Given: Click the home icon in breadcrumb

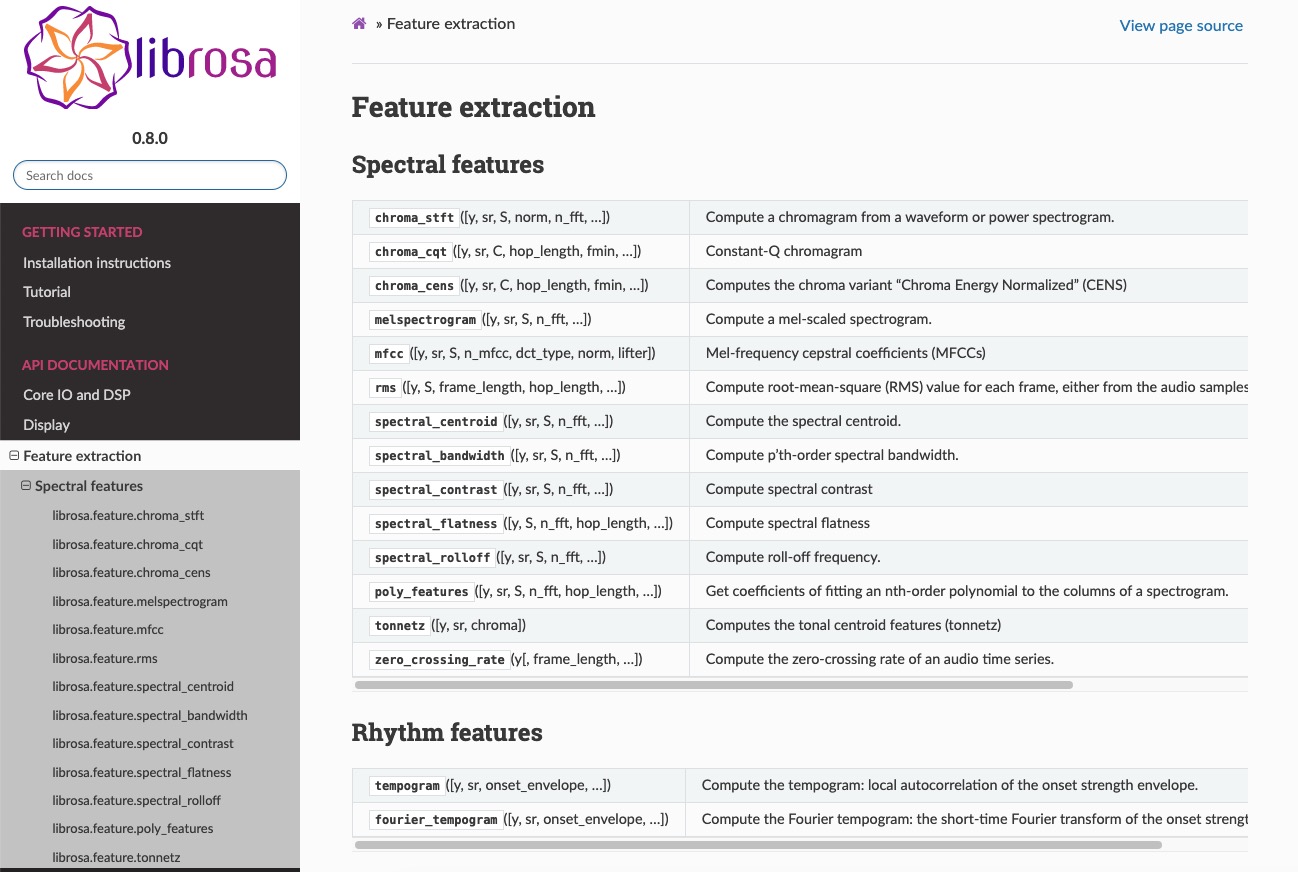Looking at the screenshot, I should [x=359, y=24].
